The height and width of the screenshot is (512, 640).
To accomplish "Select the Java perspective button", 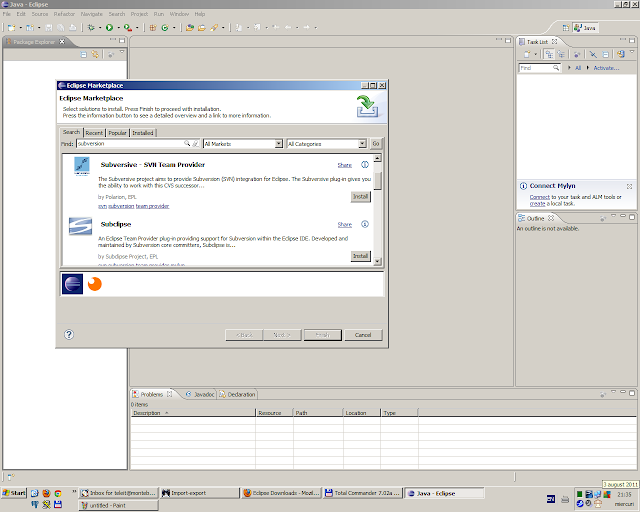I will [585, 28].
